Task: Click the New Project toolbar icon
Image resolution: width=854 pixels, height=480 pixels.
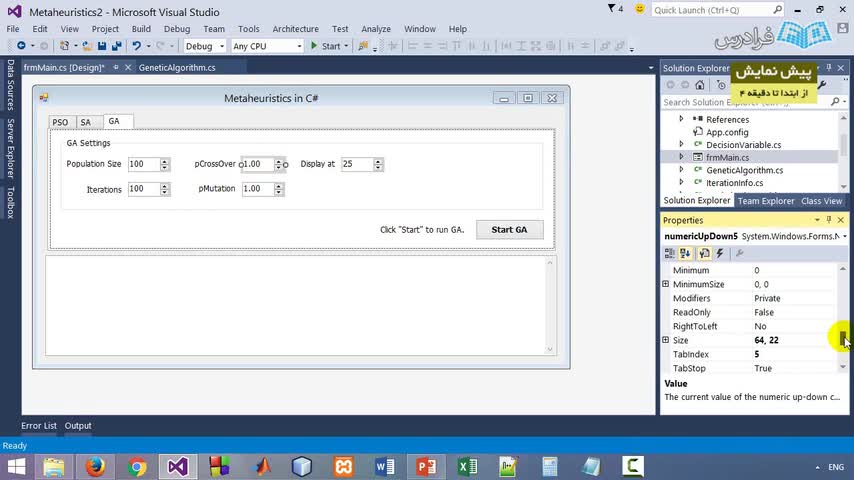Action: [64, 46]
